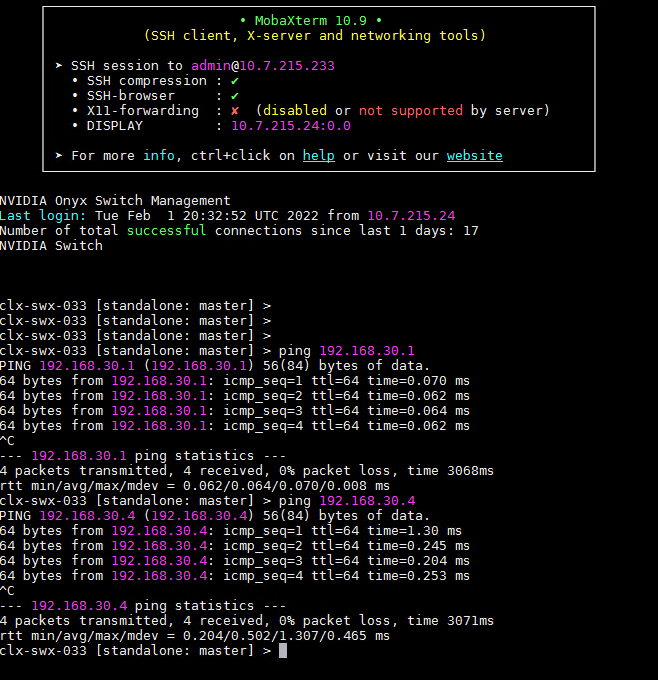Click '192.168.30.1 ping statistics' header
This screenshot has height=680, width=658.
tap(143, 456)
